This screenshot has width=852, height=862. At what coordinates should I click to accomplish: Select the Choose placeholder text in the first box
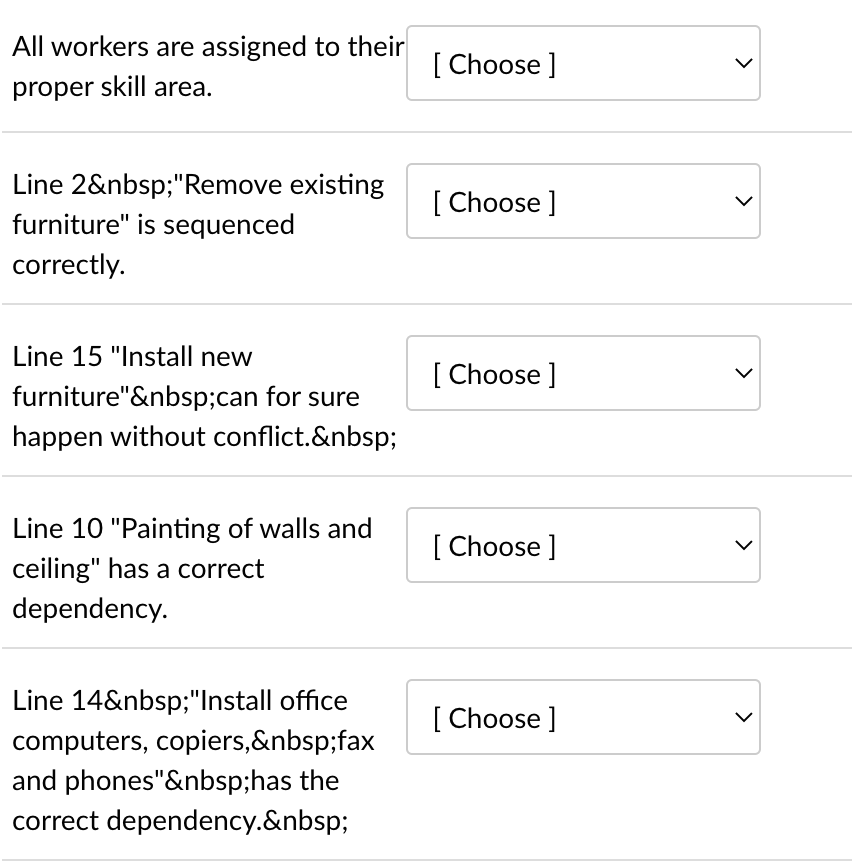493,64
